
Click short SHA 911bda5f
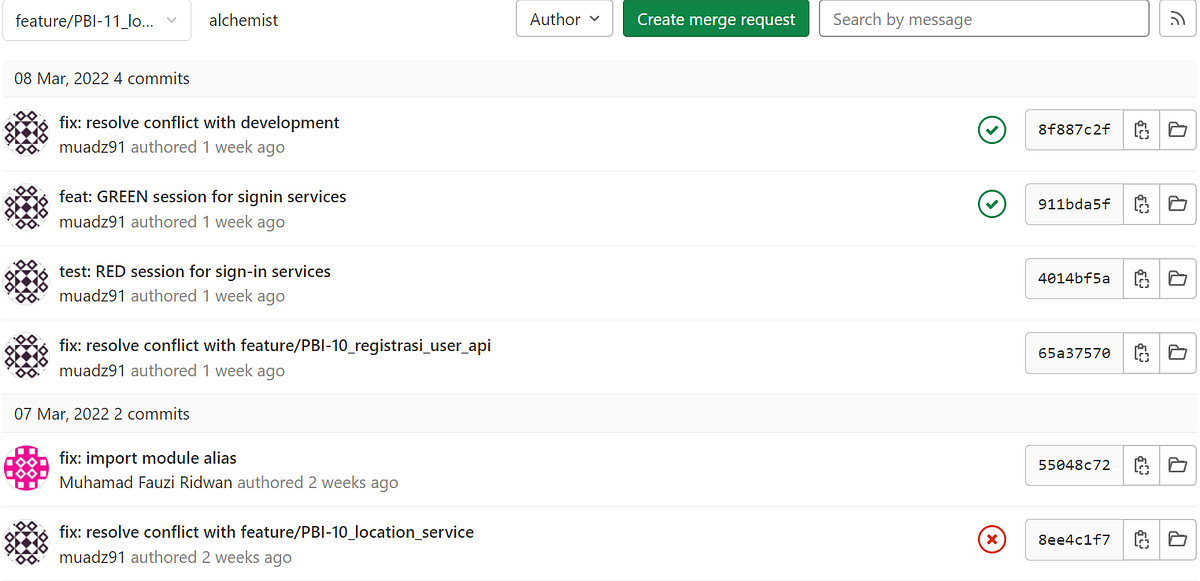coord(1074,205)
